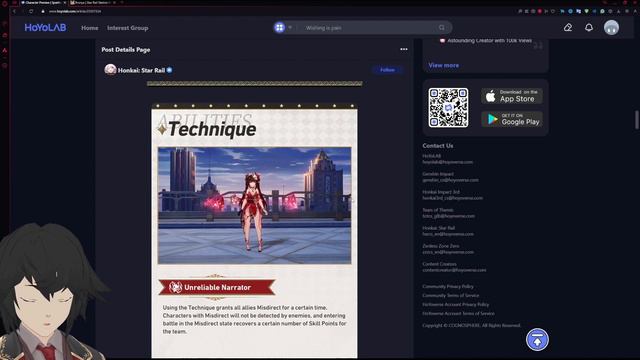This screenshot has height=360, width=640.
Task: Click Get it on Google Play button
Action: (x=512, y=119)
